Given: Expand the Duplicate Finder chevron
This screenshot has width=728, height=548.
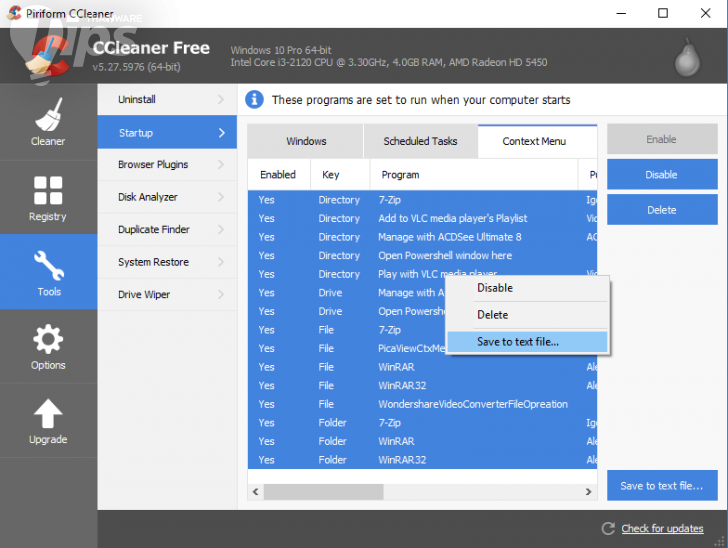Looking at the screenshot, I should tap(221, 229).
